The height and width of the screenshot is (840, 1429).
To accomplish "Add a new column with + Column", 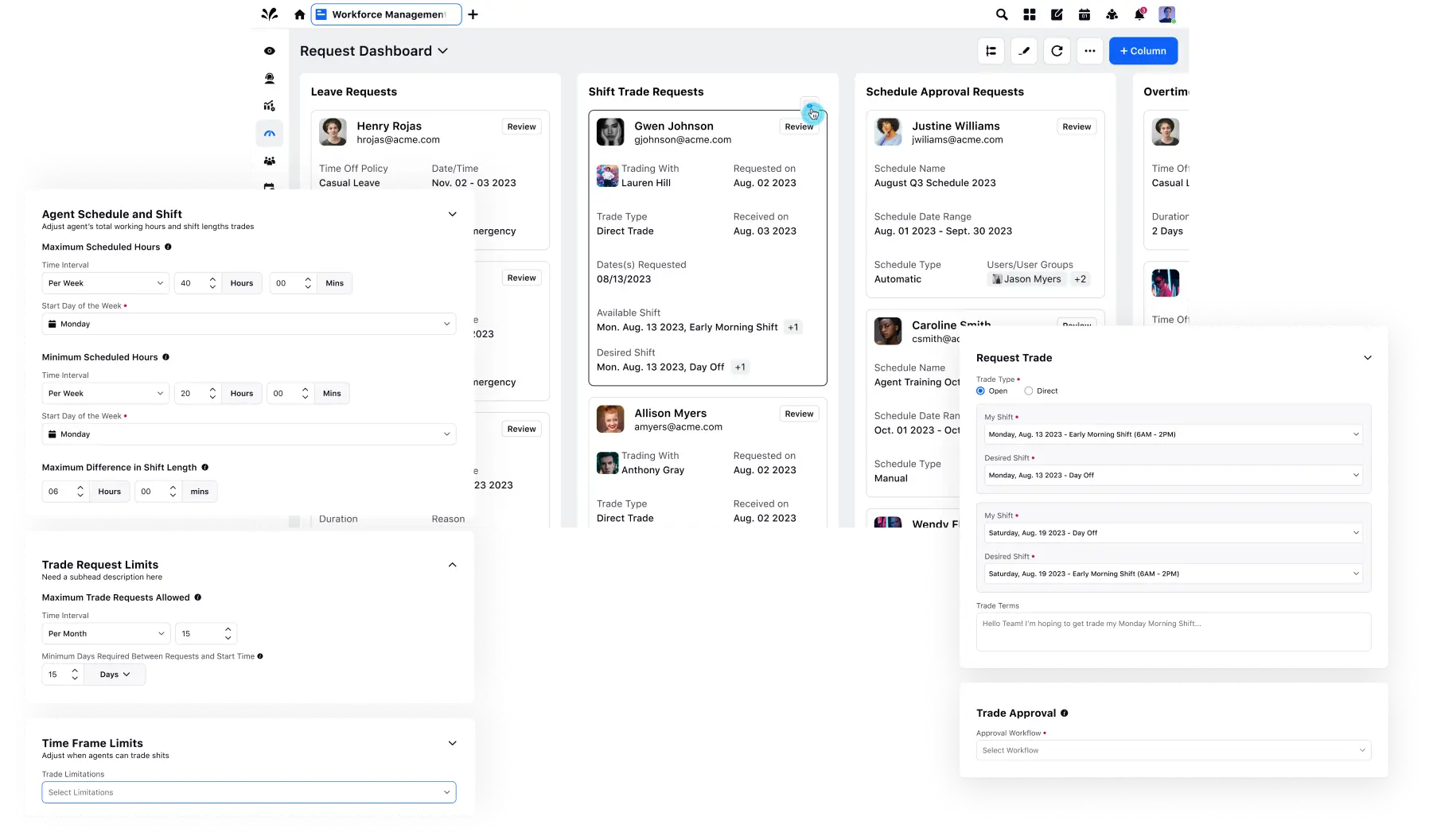I will tap(1143, 51).
